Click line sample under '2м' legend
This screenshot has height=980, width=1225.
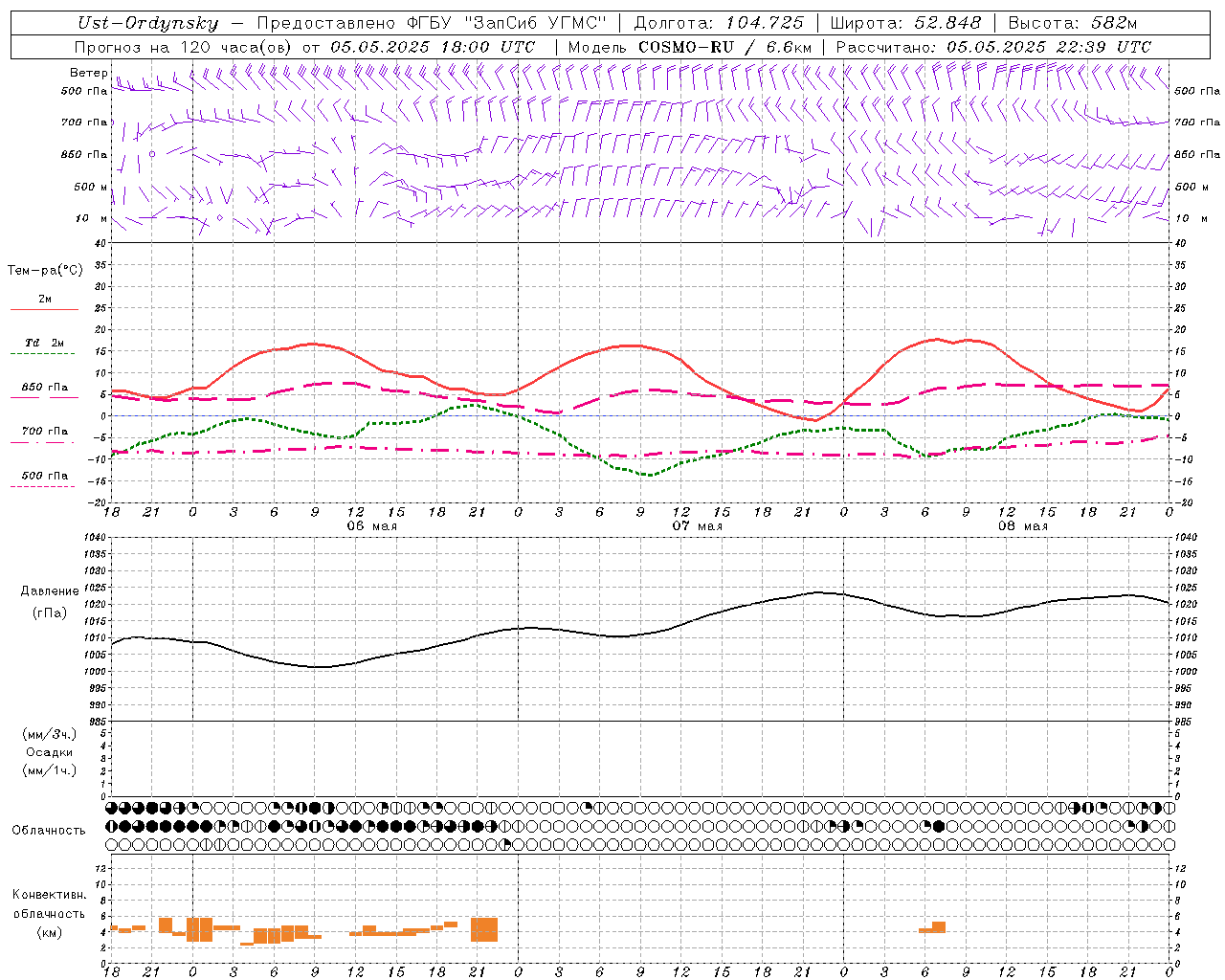coord(44,310)
